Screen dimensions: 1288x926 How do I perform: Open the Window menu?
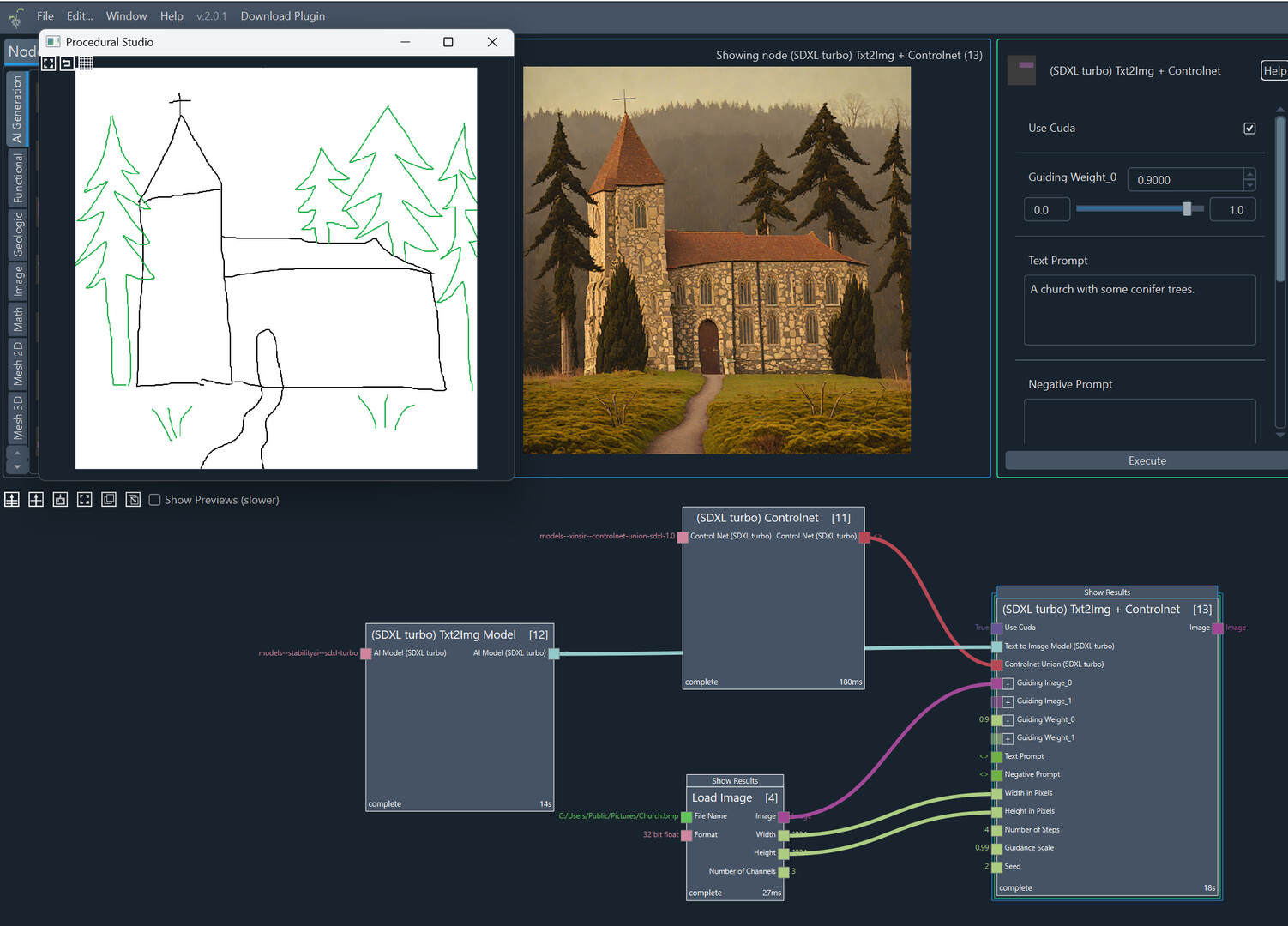tap(126, 15)
